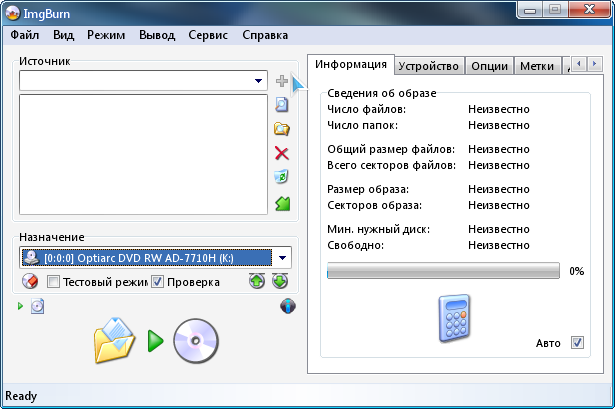
Task: Load the drive tray with the green down arrow
Action: point(280,281)
